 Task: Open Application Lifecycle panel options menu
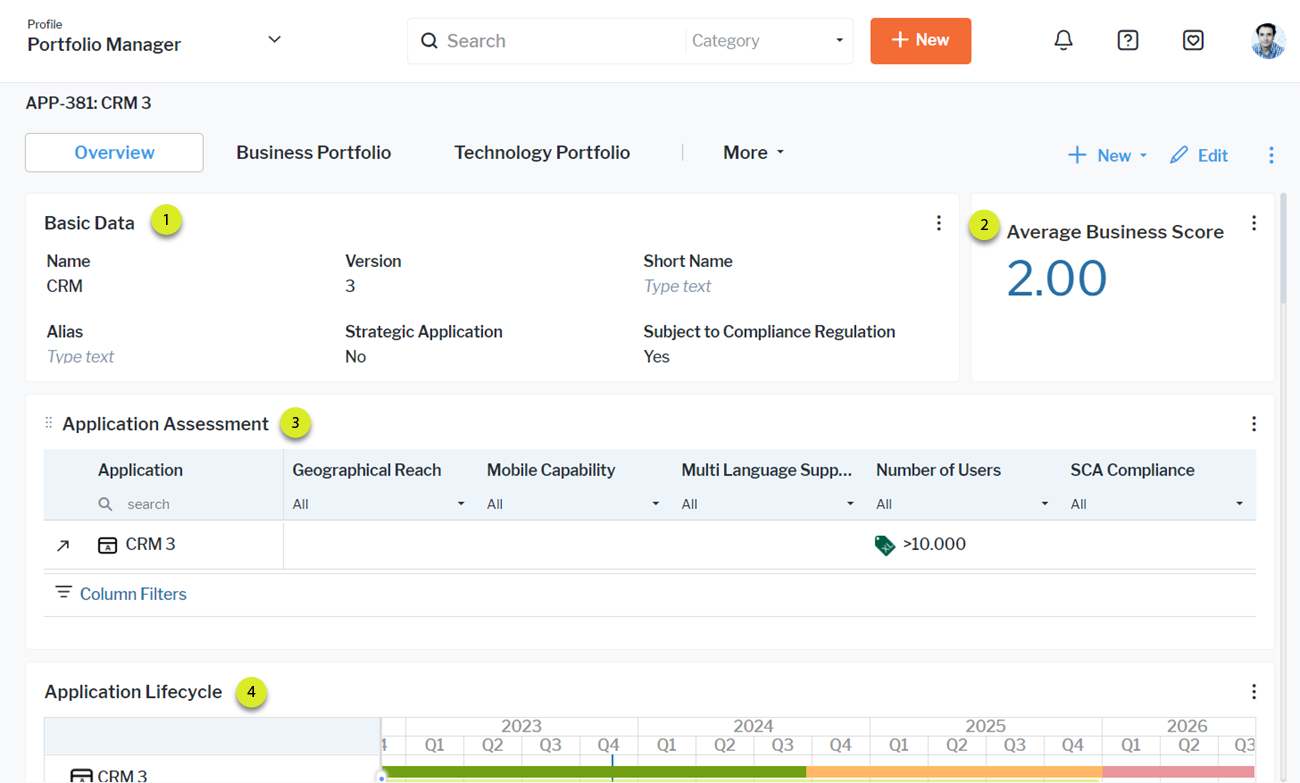click(x=1253, y=692)
